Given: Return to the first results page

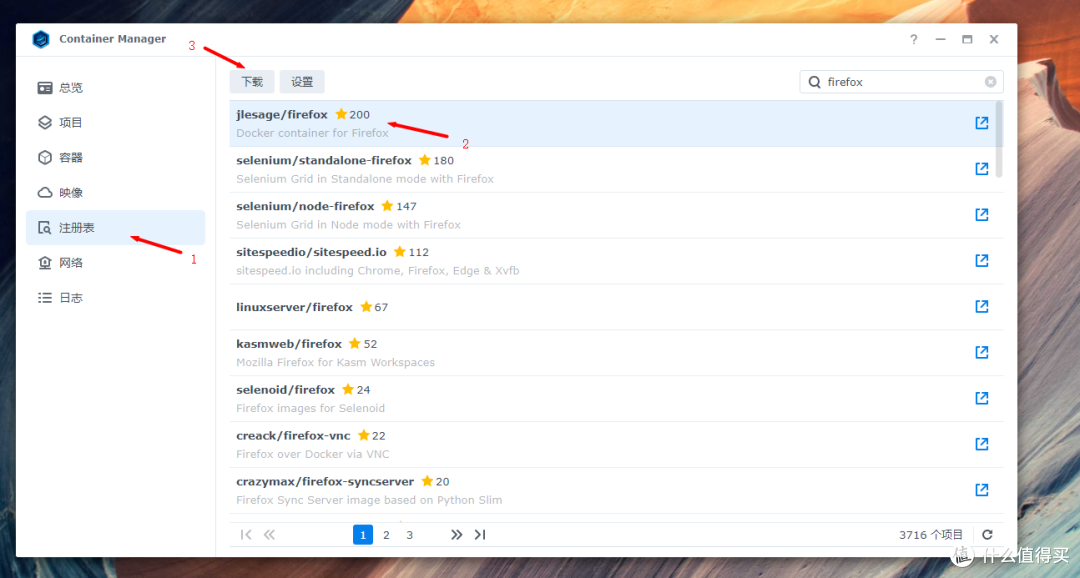Looking at the screenshot, I should (245, 534).
